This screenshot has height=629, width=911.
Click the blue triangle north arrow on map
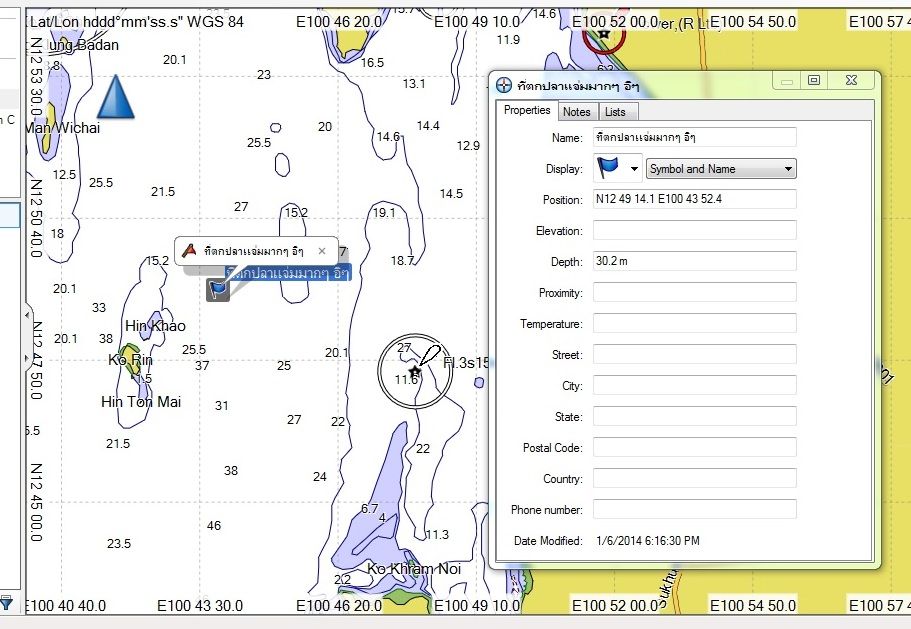(x=115, y=98)
